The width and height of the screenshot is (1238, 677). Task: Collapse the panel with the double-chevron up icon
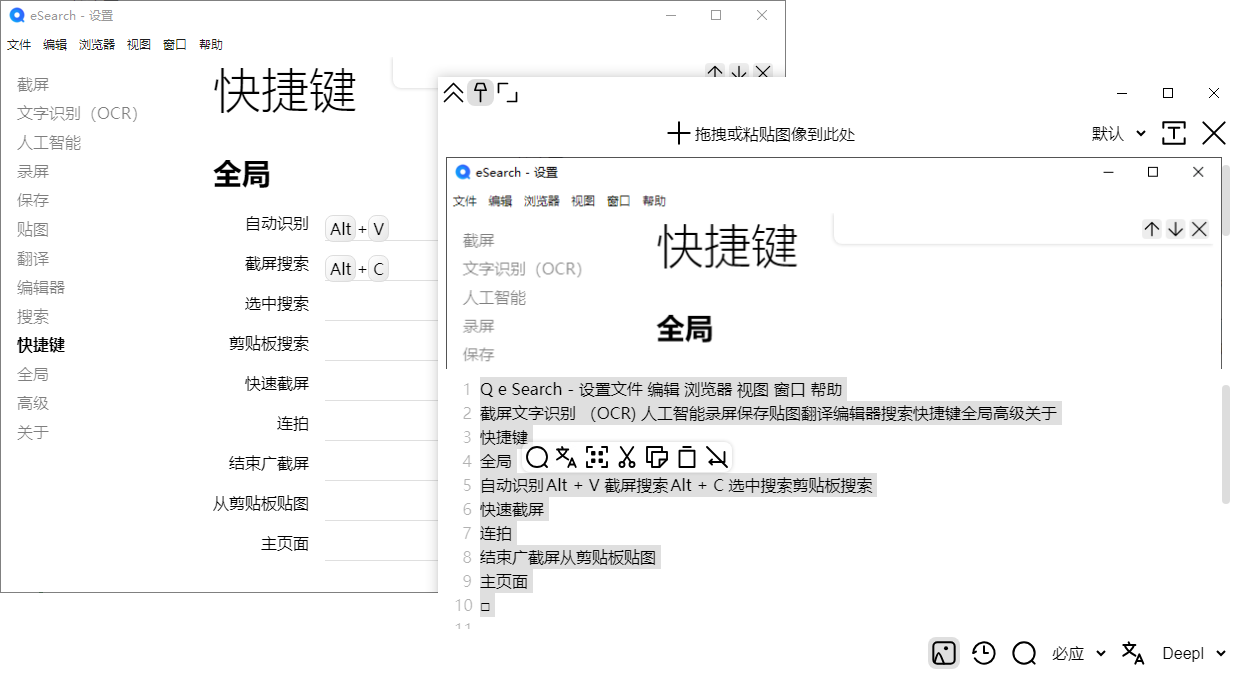pos(453,93)
